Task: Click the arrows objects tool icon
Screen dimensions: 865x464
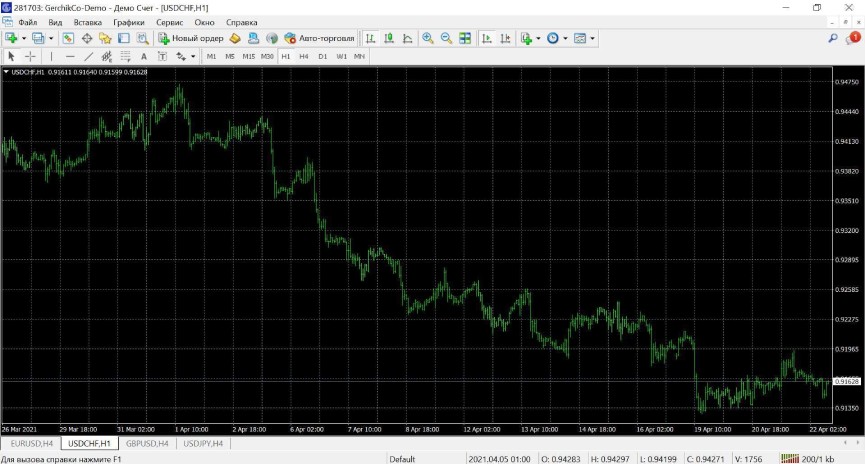Action: [181, 56]
